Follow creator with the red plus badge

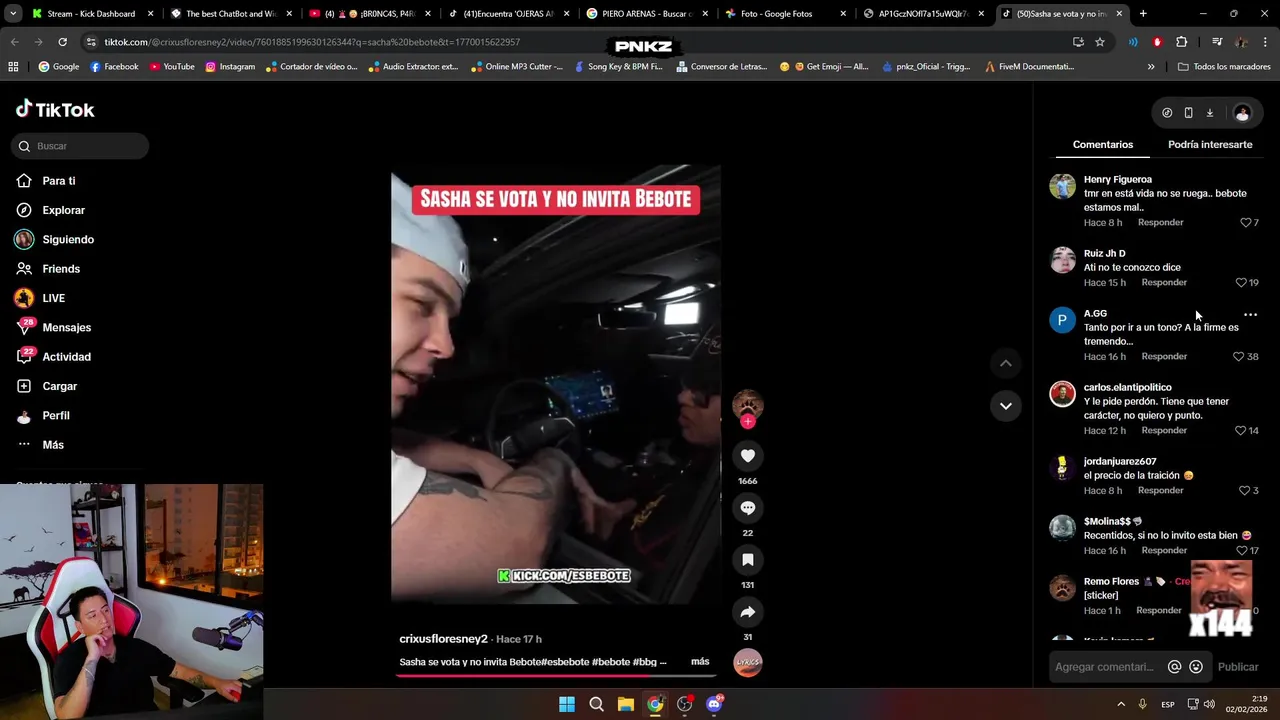tap(747, 422)
